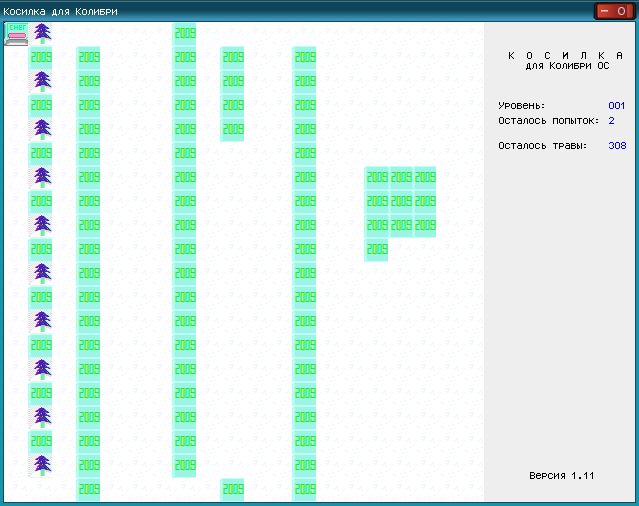
Task: Click the bottommost tree in the left column
Action: pos(41,465)
